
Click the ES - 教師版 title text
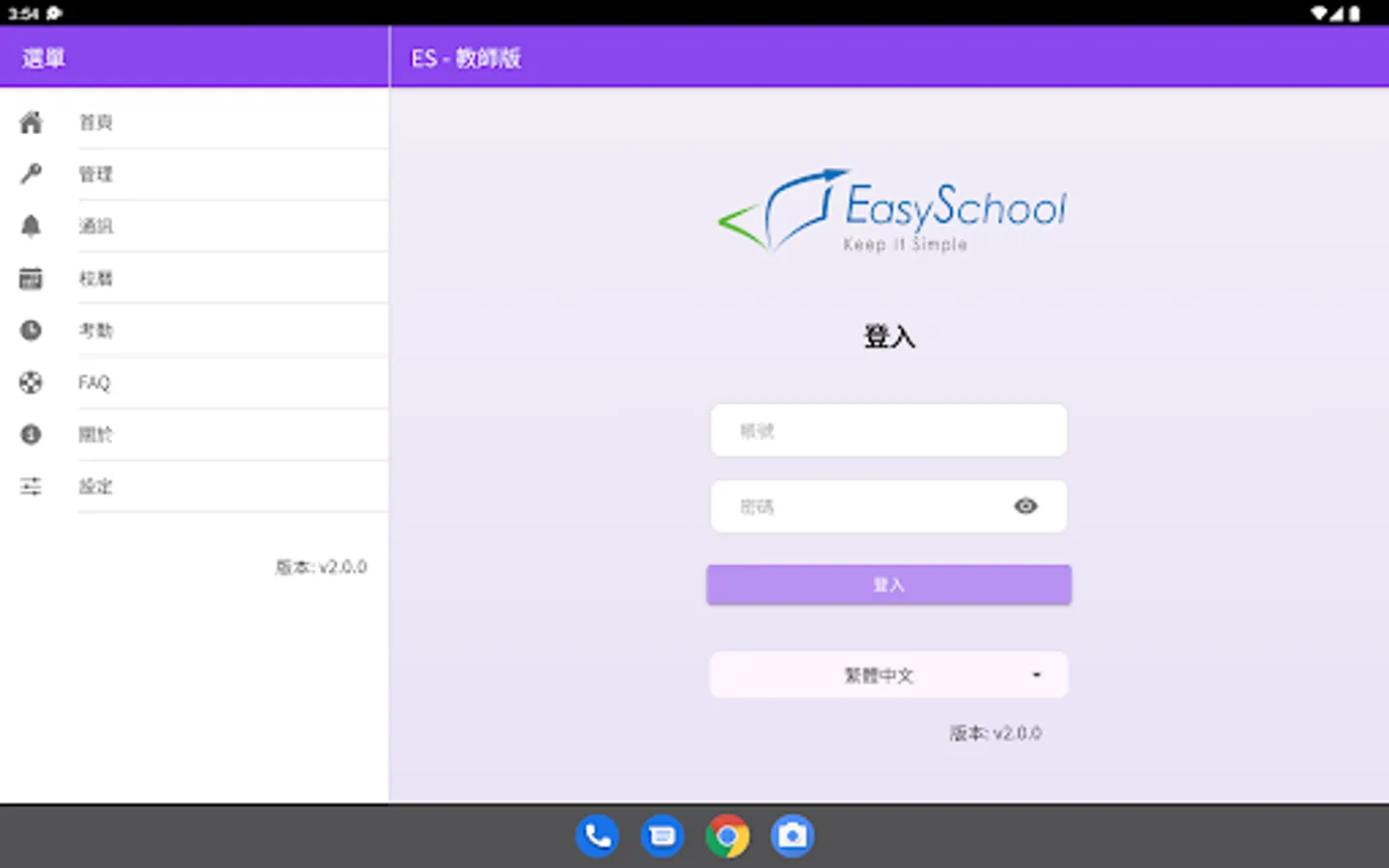(x=466, y=58)
